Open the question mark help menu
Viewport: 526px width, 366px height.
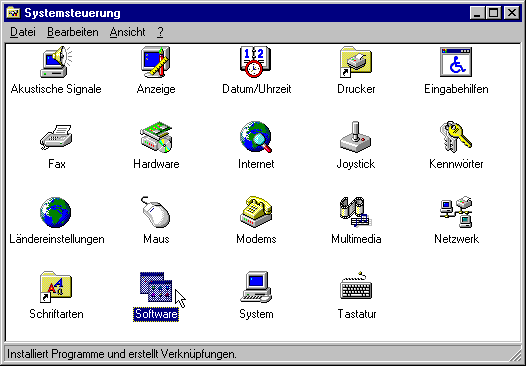point(160,32)
